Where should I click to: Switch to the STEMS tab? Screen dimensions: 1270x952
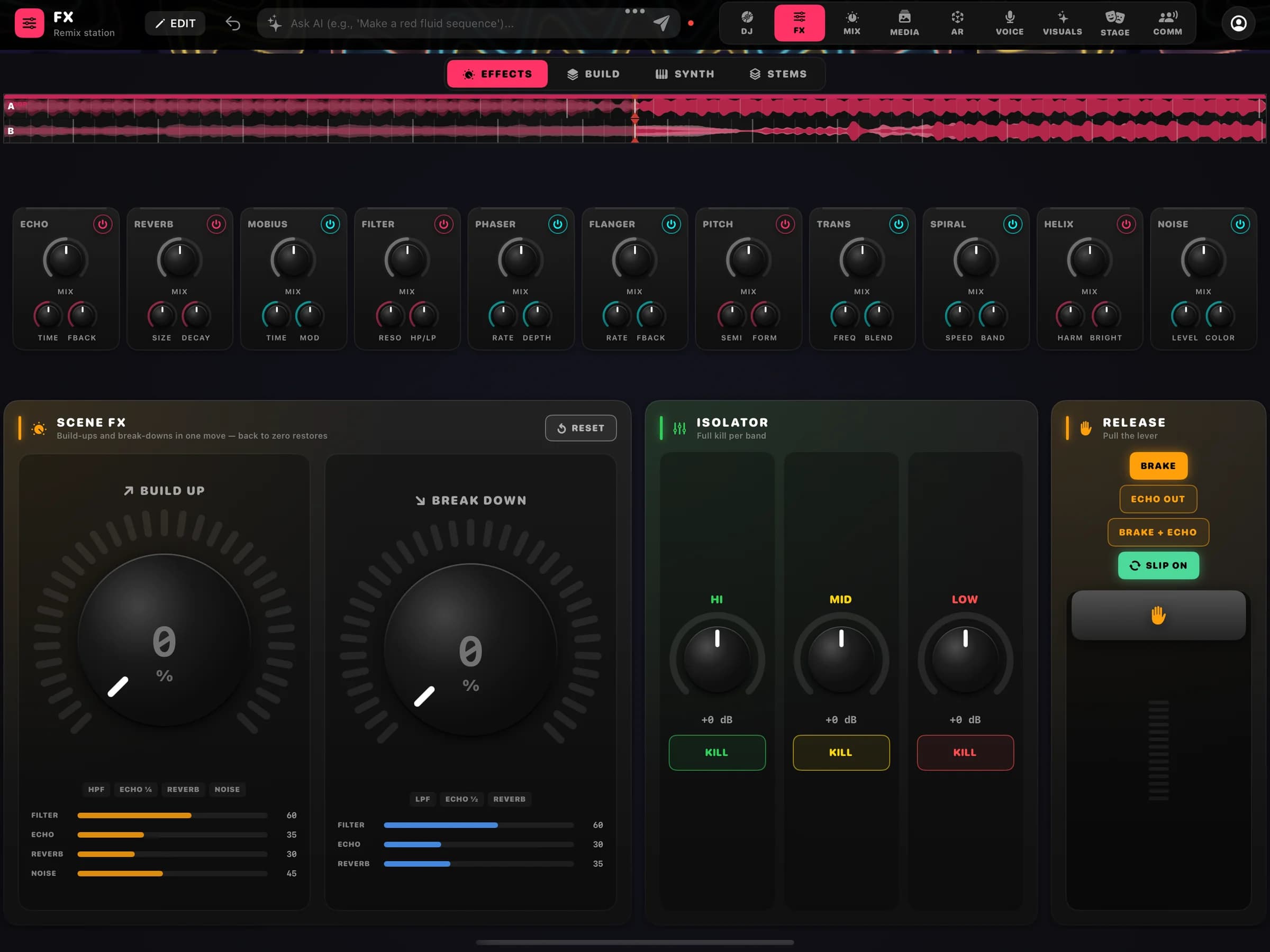click(778, 74)
